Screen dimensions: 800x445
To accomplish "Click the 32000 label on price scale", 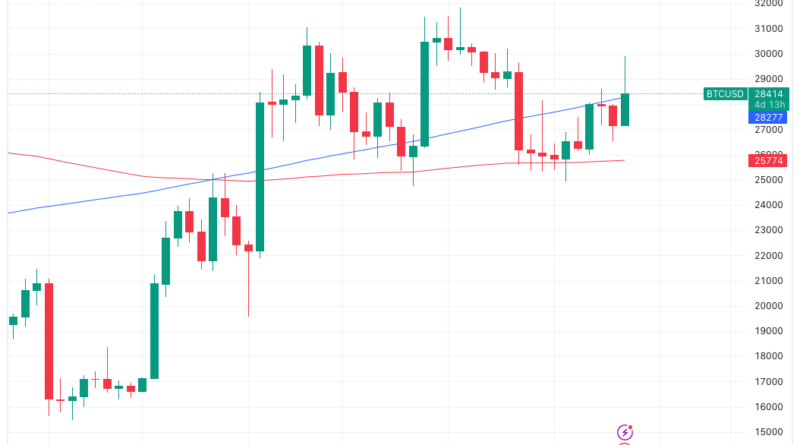I will click(769, 4).
